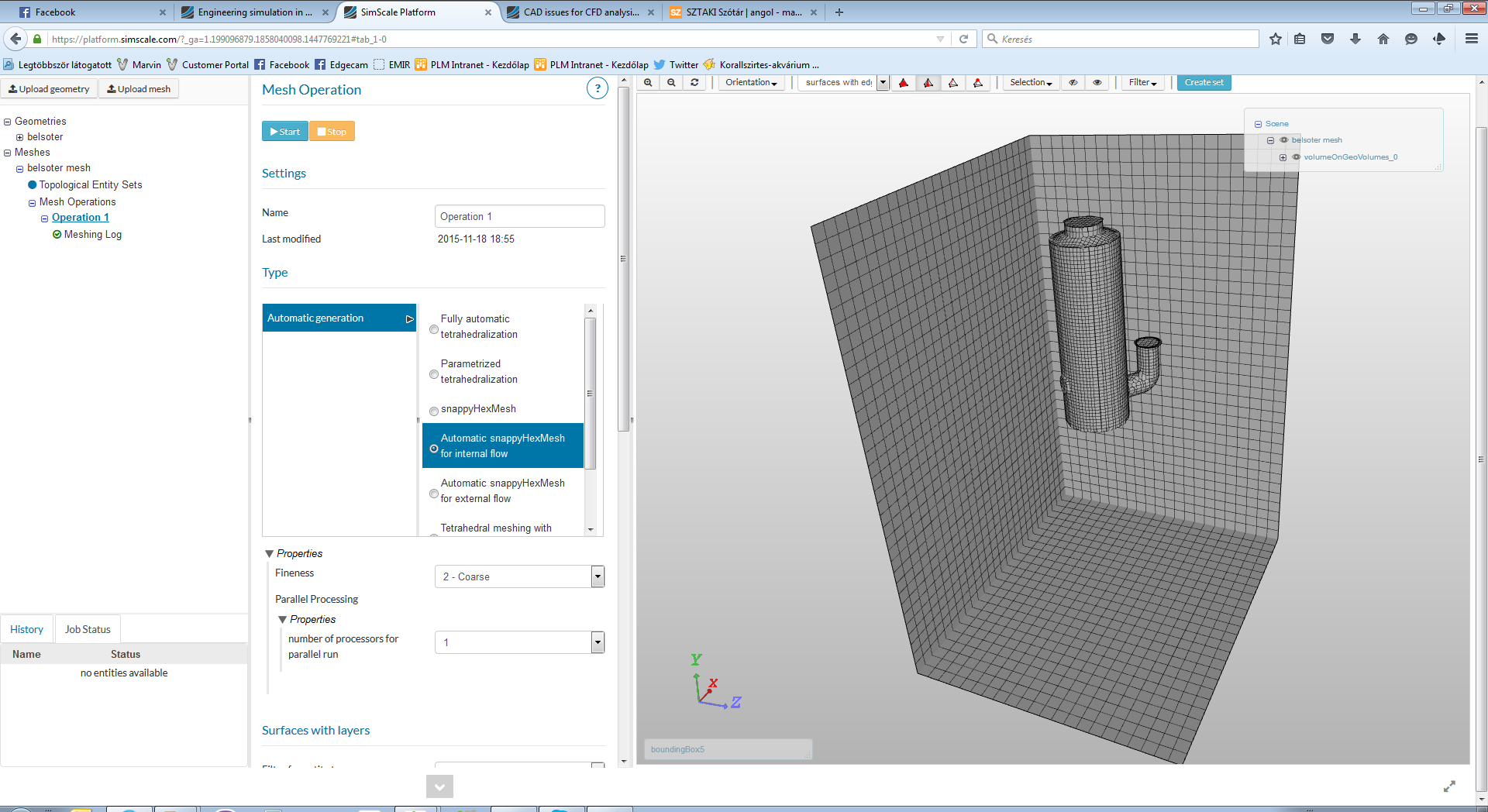Select the solid red surfaces render mode icon
Image resolution: width=1488 pixels, height=812 pixels.
904,83
